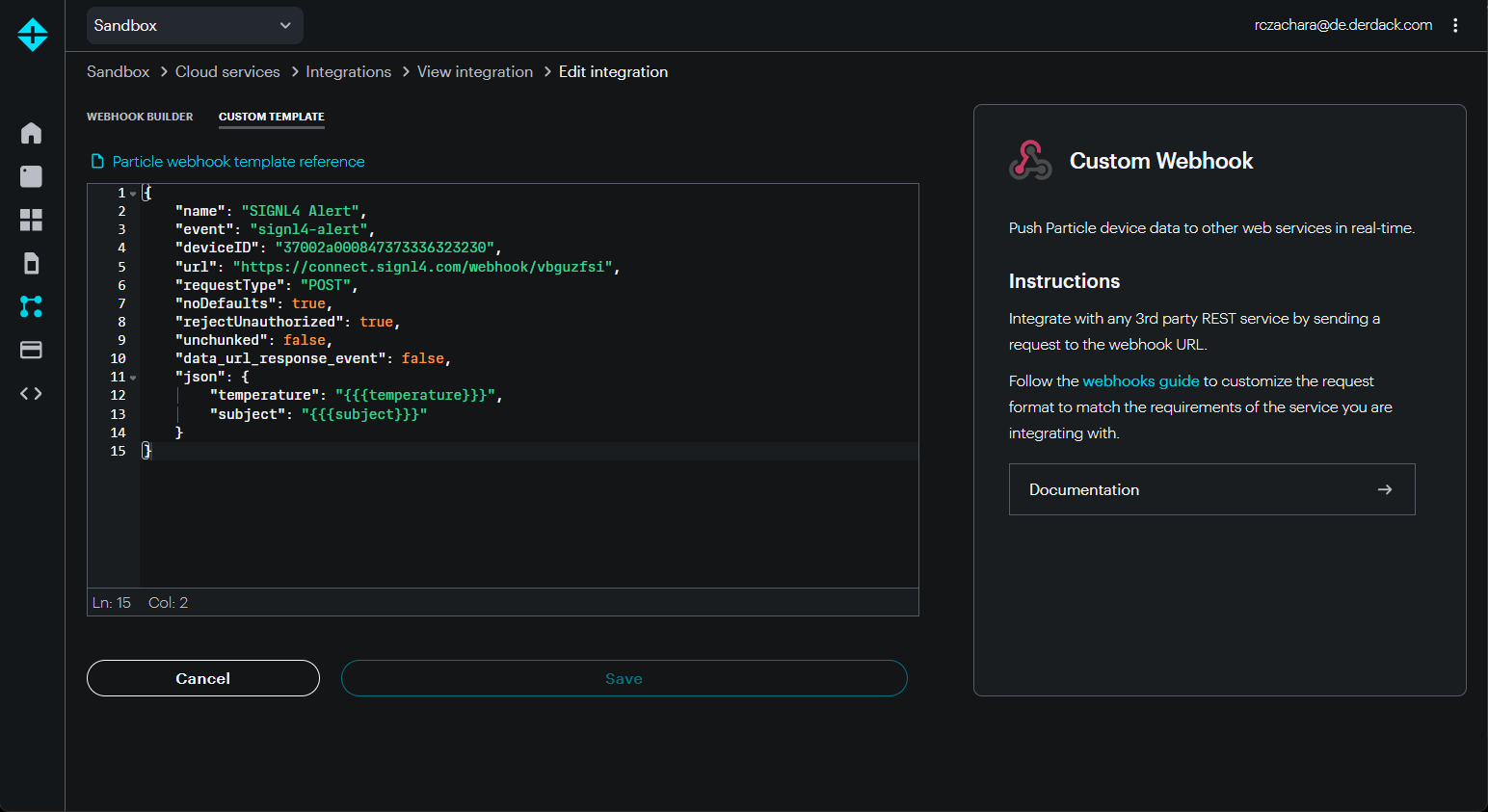
Task: Click line number 10 in gutter
Action: pos(118,358)
